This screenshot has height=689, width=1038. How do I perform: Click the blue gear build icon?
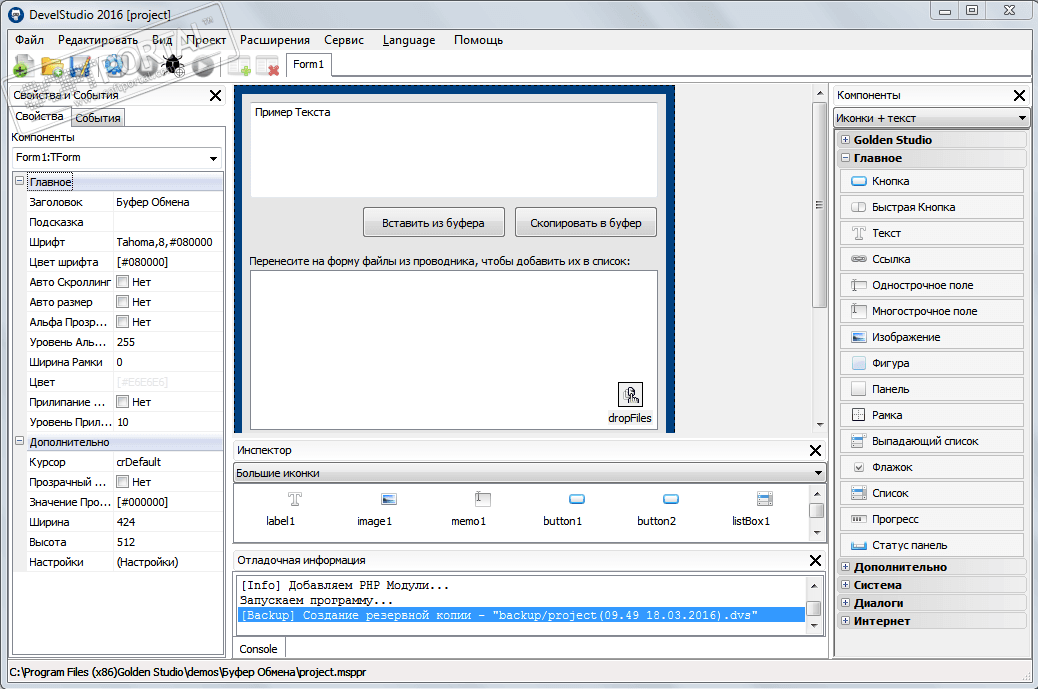(115, 66)
